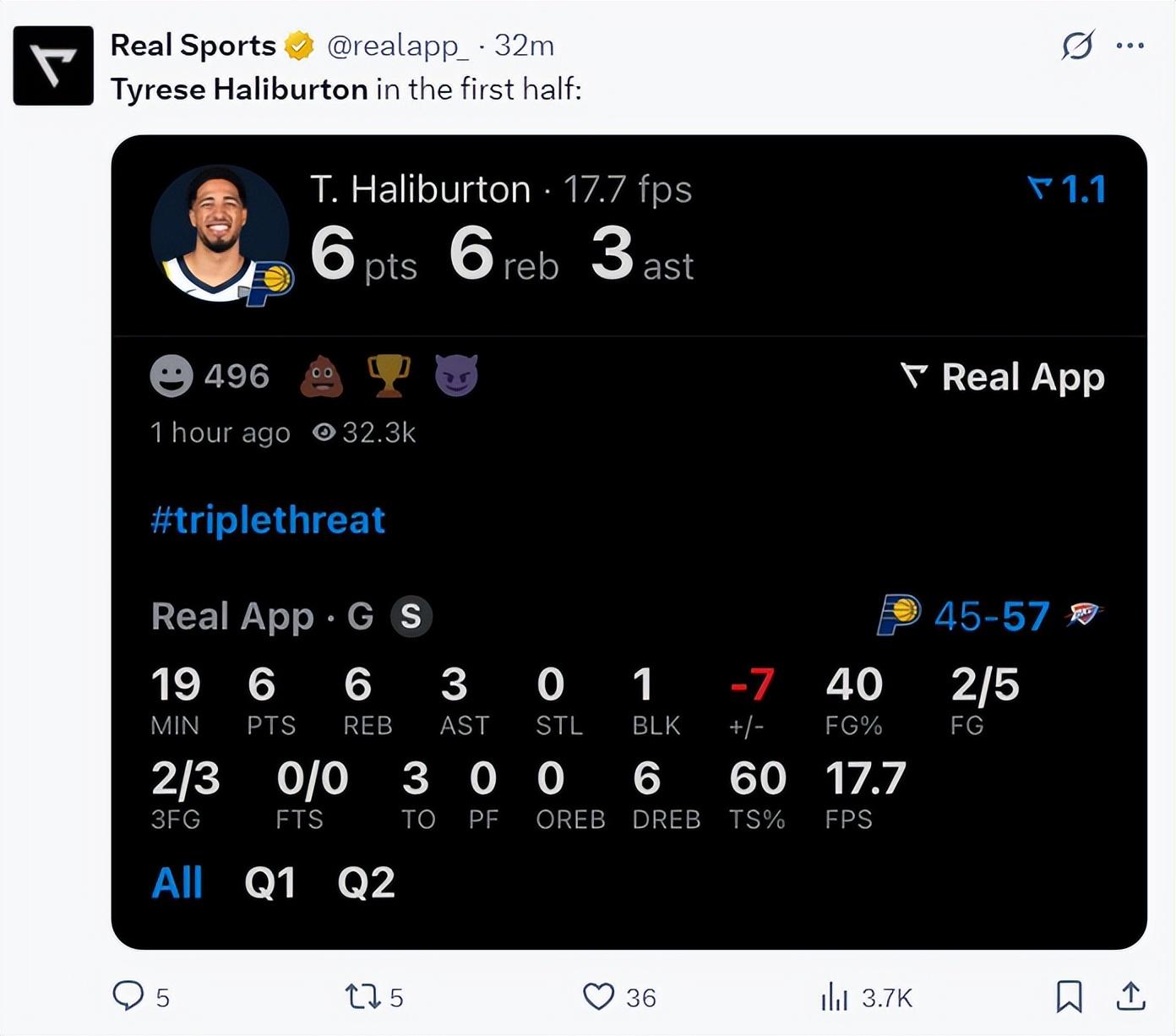Like the post with the heart icon

click(599, 997)
